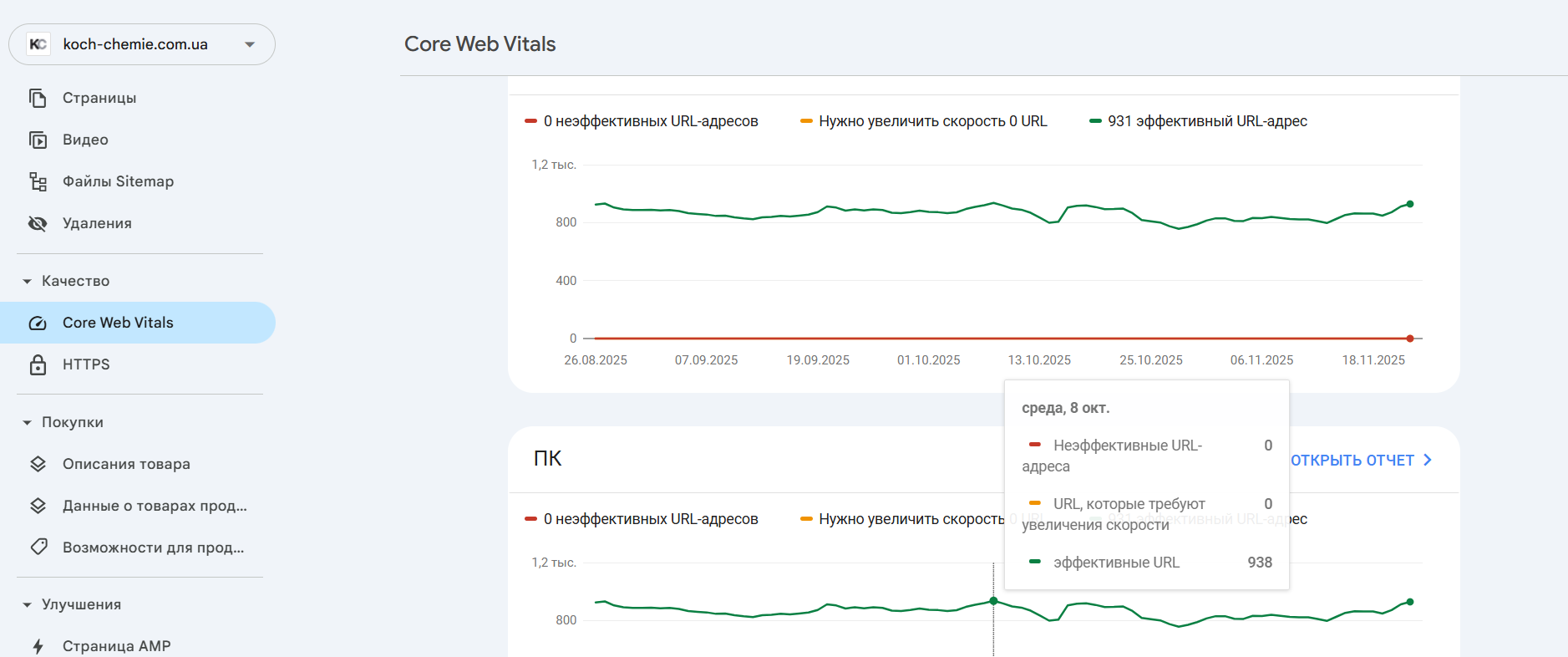Open the koch-chemie.com.ua property selector

[141, 44]
